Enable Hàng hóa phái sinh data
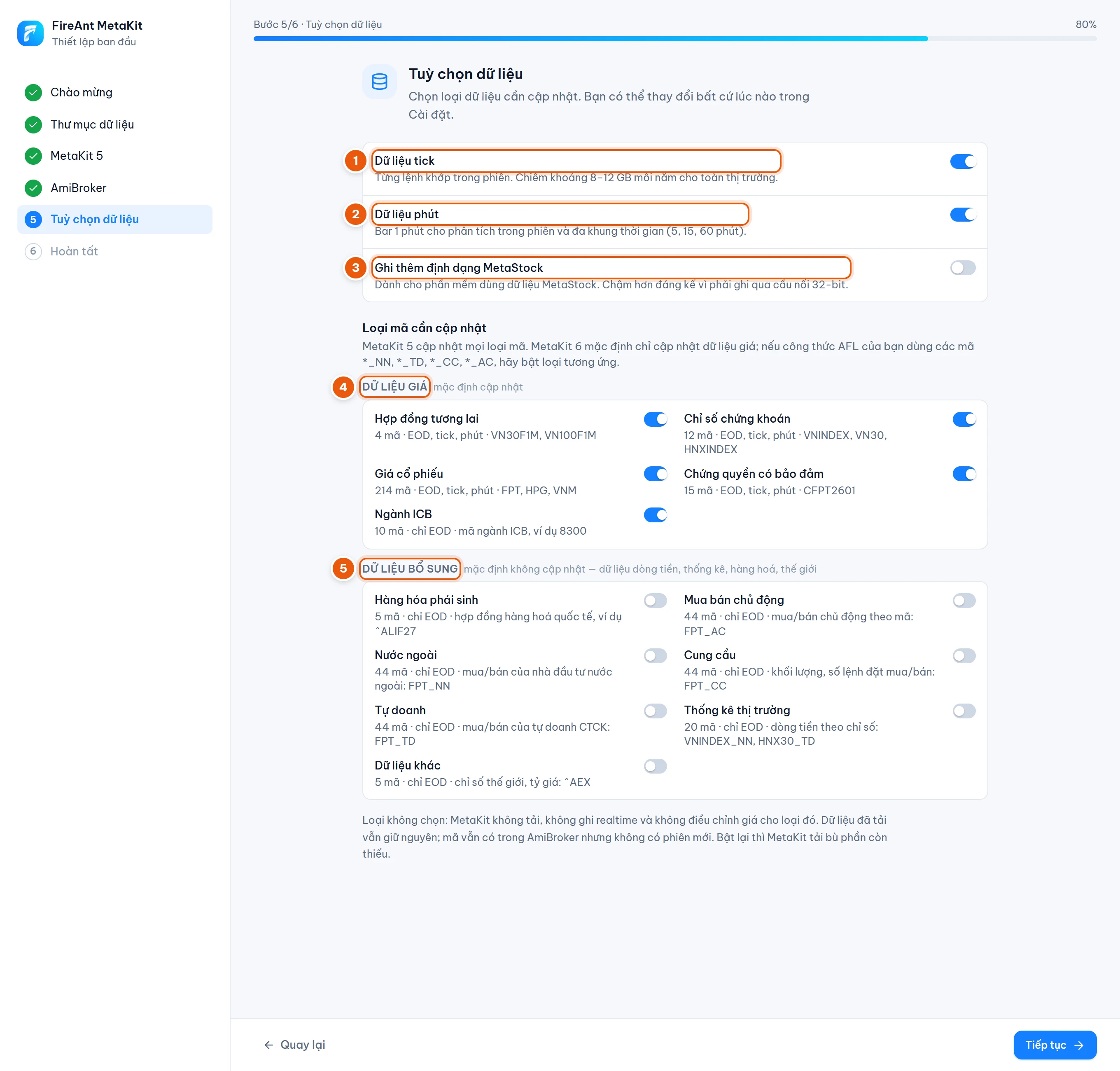 tap(655, 601)
